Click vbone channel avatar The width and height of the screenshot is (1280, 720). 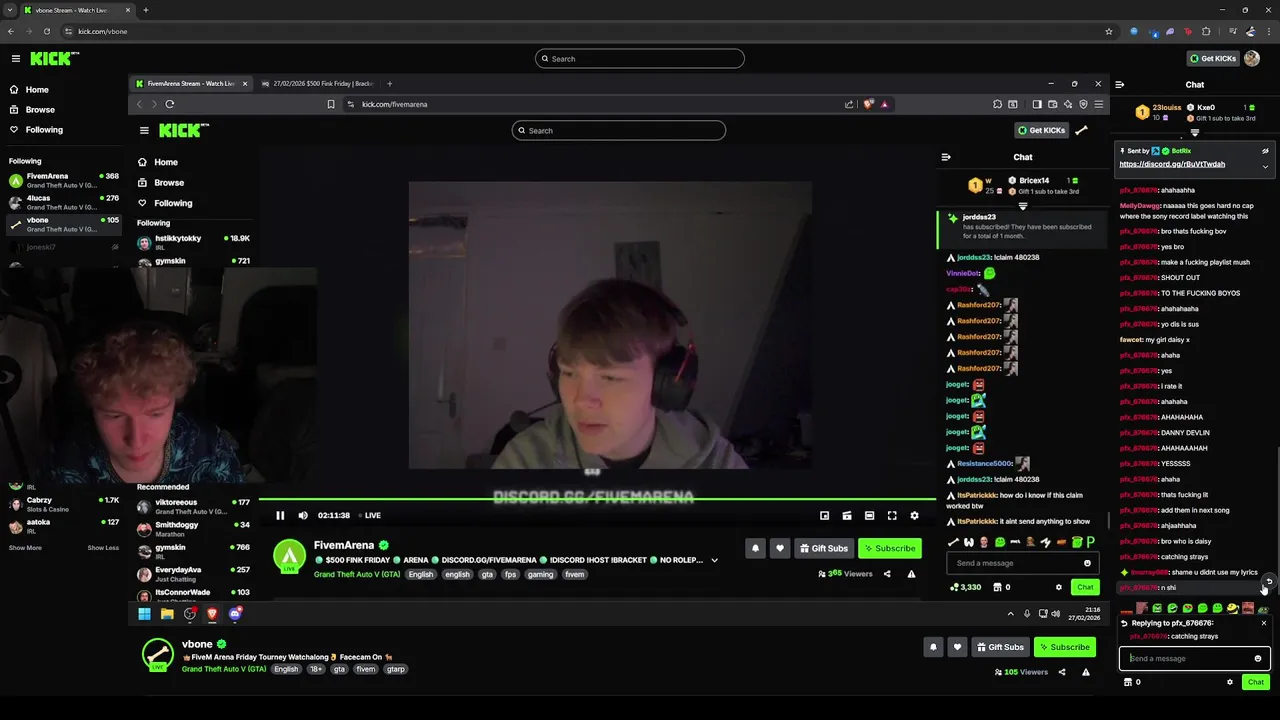coord(158,655)
